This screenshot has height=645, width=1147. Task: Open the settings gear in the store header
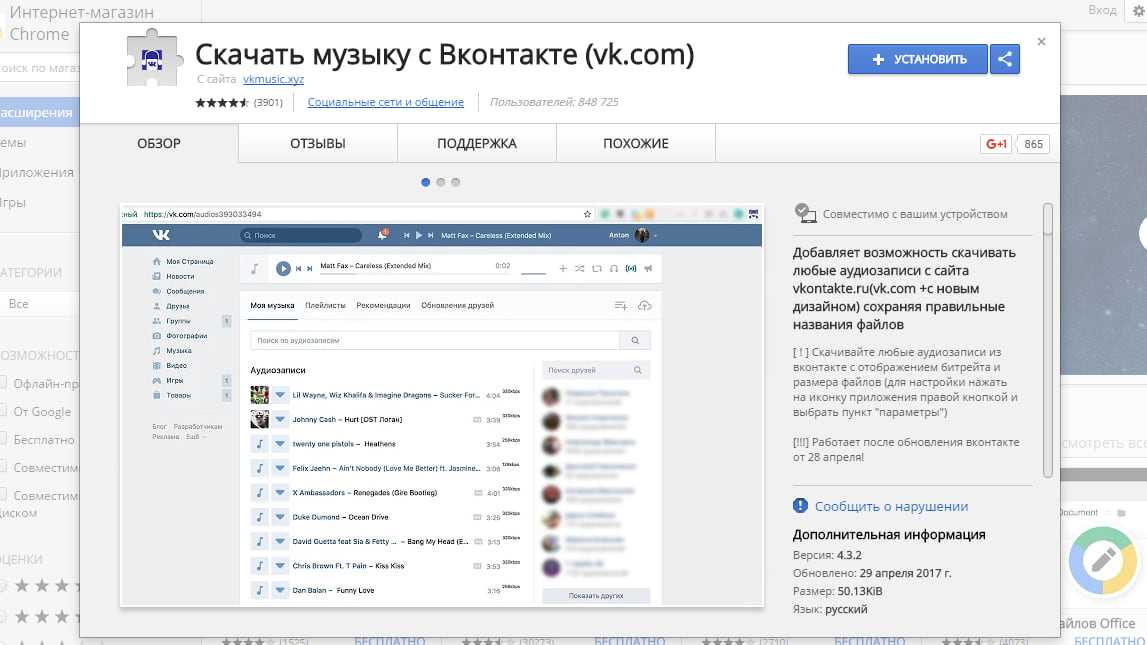[x=1138, y=10]
